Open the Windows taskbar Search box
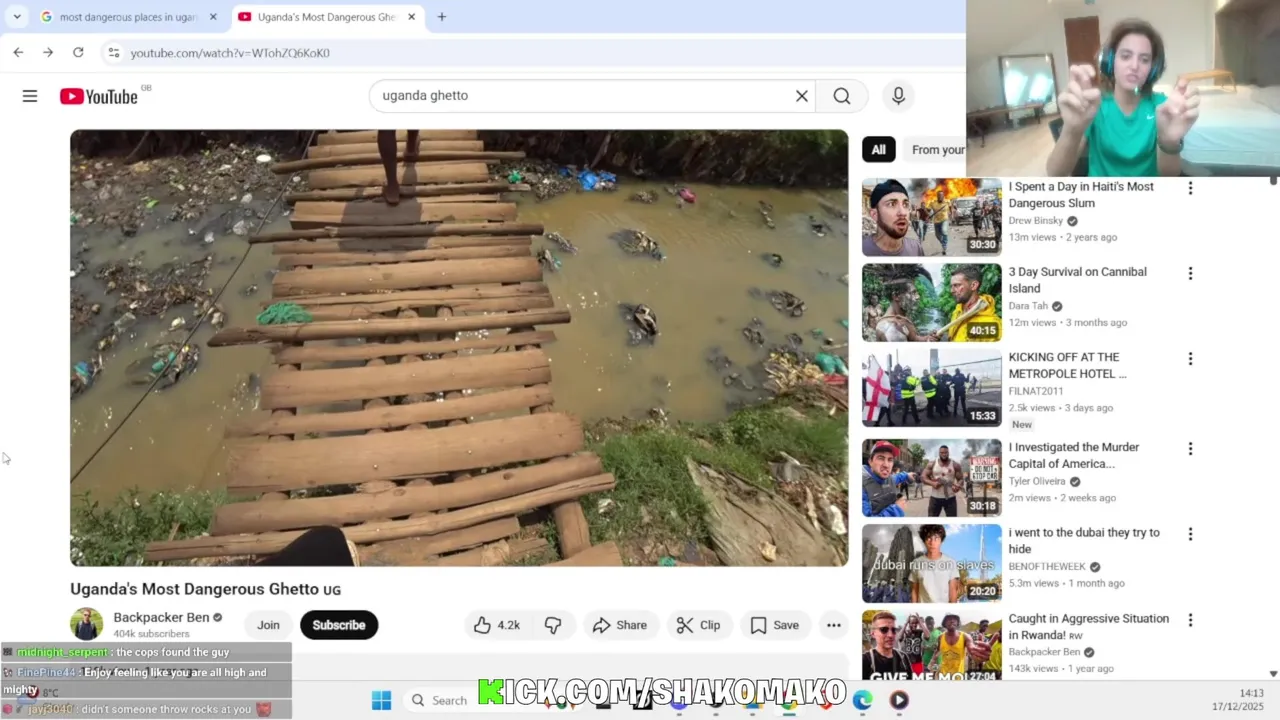This screenshot has width=1280, height=720. pos(440,700)
